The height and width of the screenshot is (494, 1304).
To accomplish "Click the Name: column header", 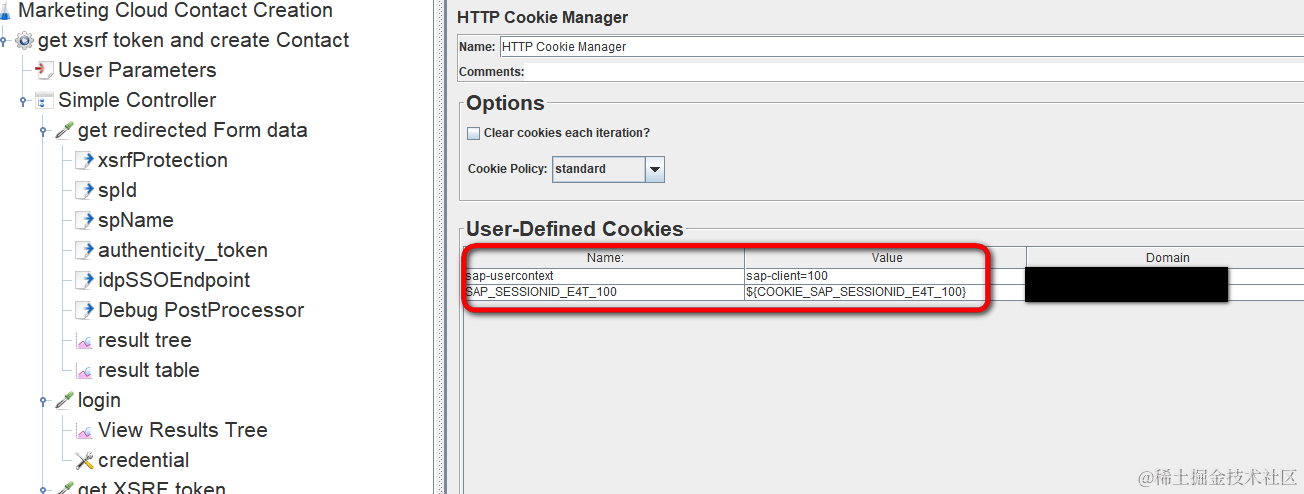I will pyautogui.click(x=604, y=257).
